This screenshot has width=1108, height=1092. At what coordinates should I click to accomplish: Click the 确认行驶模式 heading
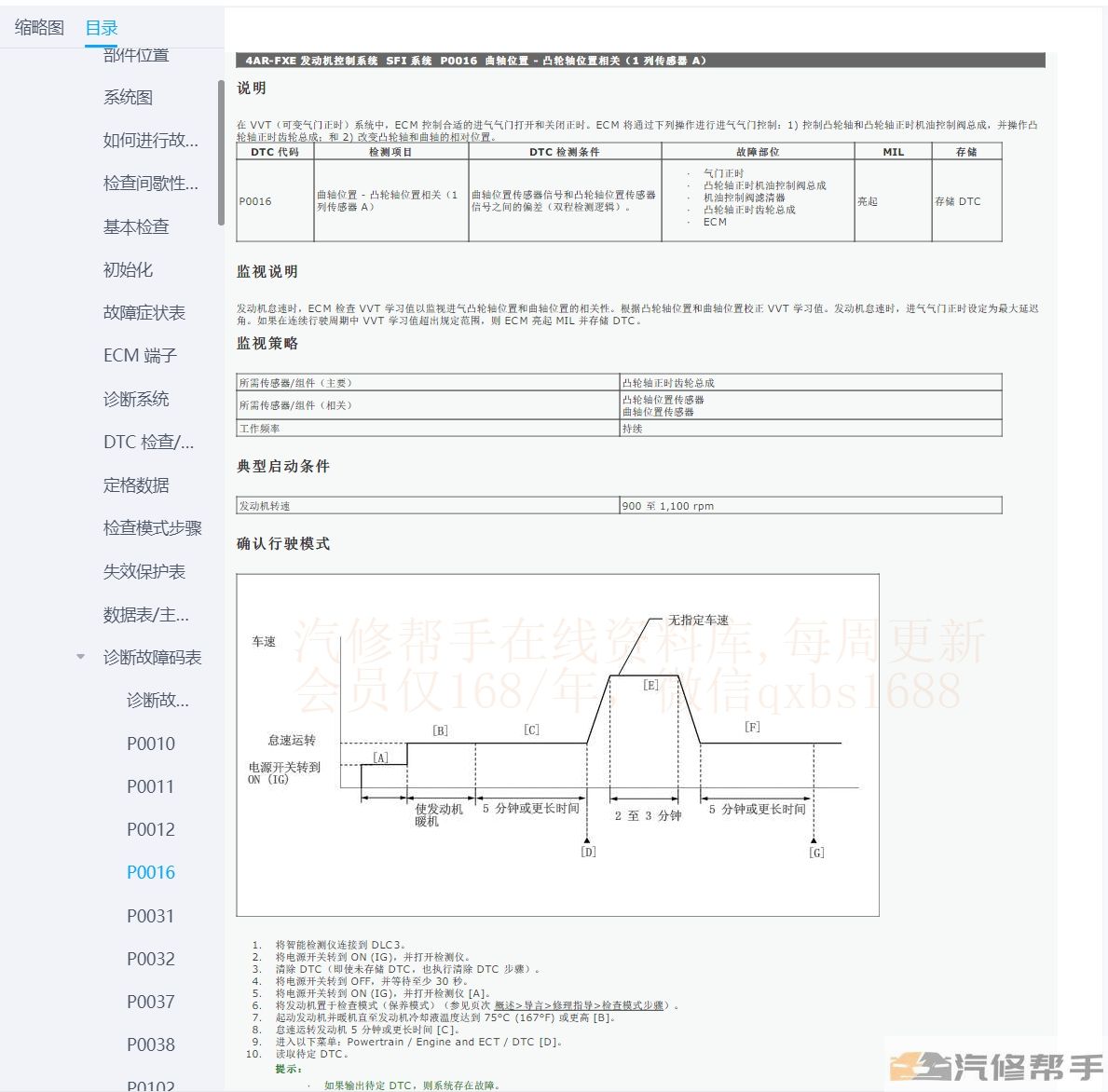click(x=283, y=544)
